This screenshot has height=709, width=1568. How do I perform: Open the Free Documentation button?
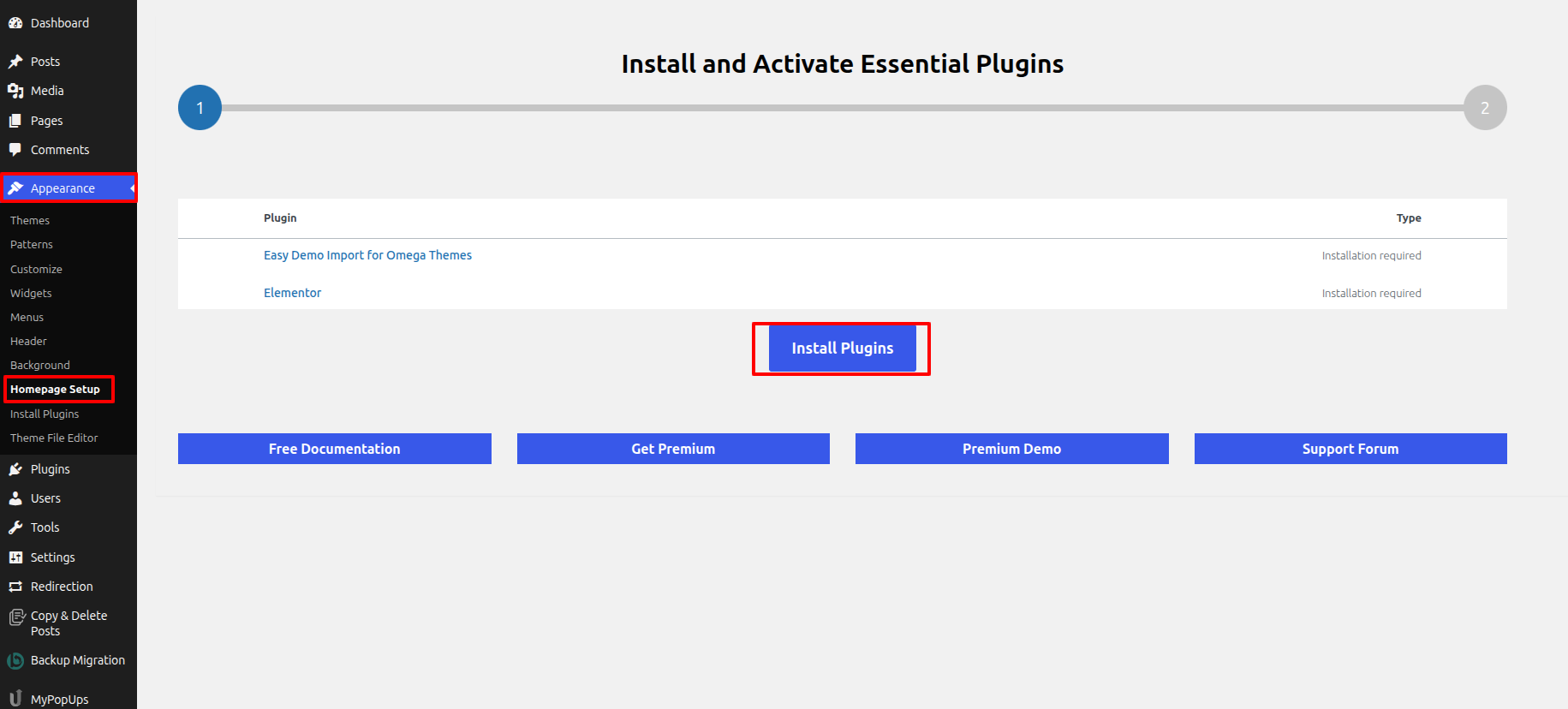[x=334, y=449]
